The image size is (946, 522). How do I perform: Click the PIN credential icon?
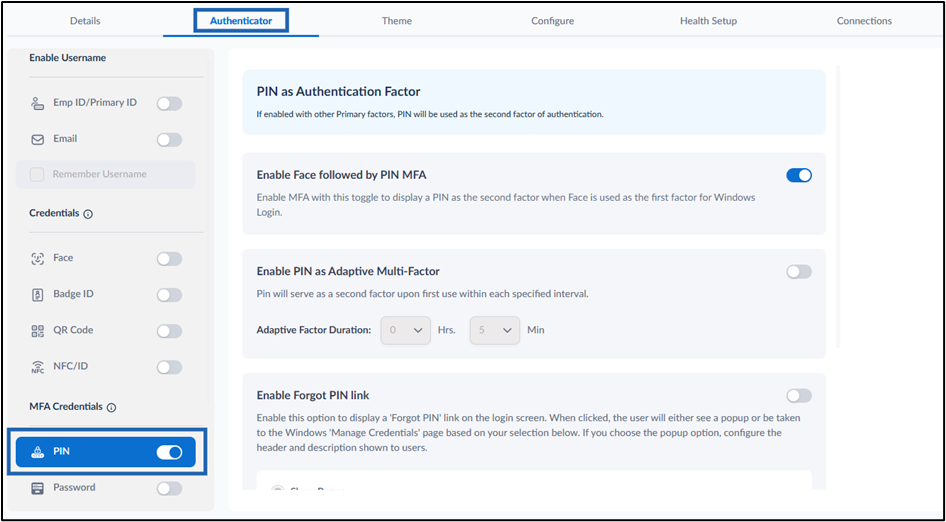(37, 453)
